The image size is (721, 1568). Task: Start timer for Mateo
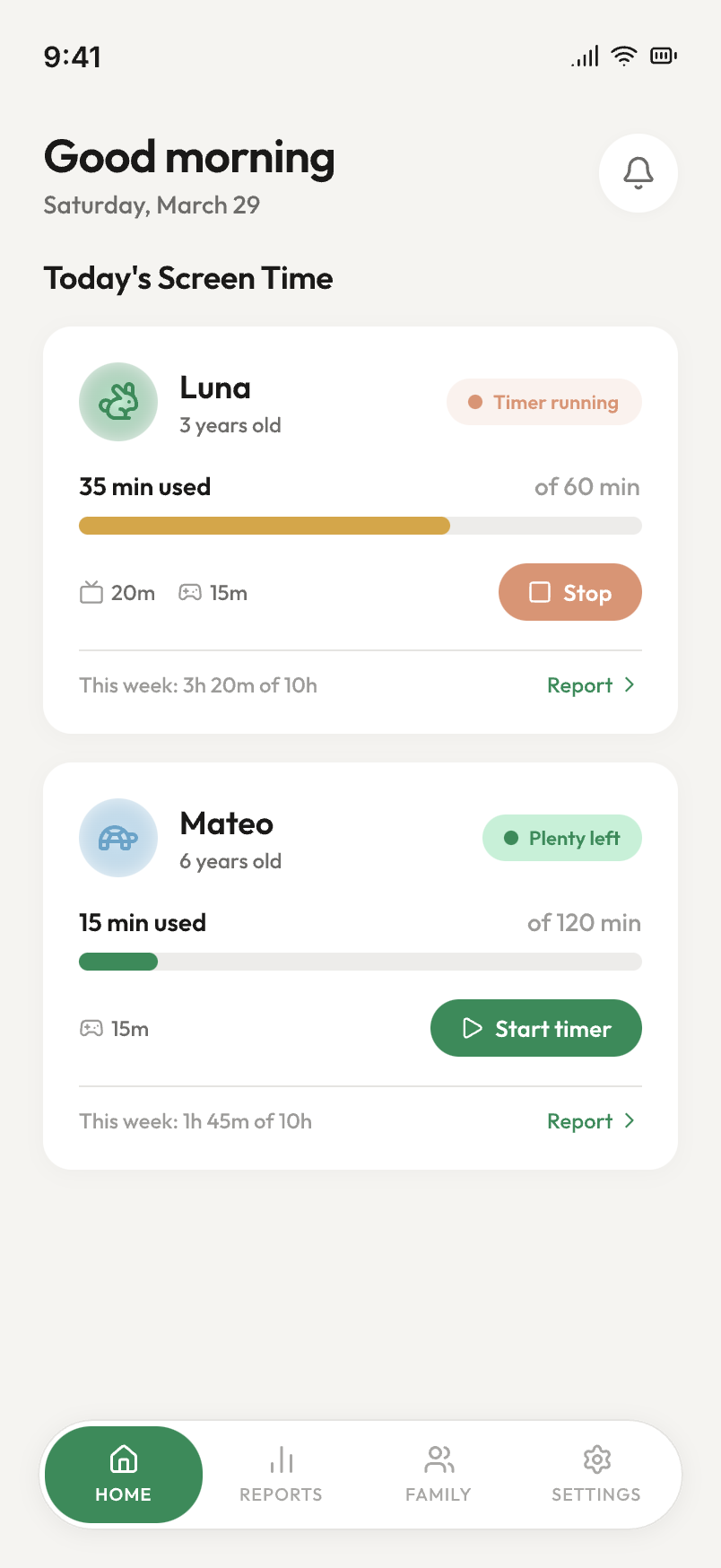(535, 1028)
